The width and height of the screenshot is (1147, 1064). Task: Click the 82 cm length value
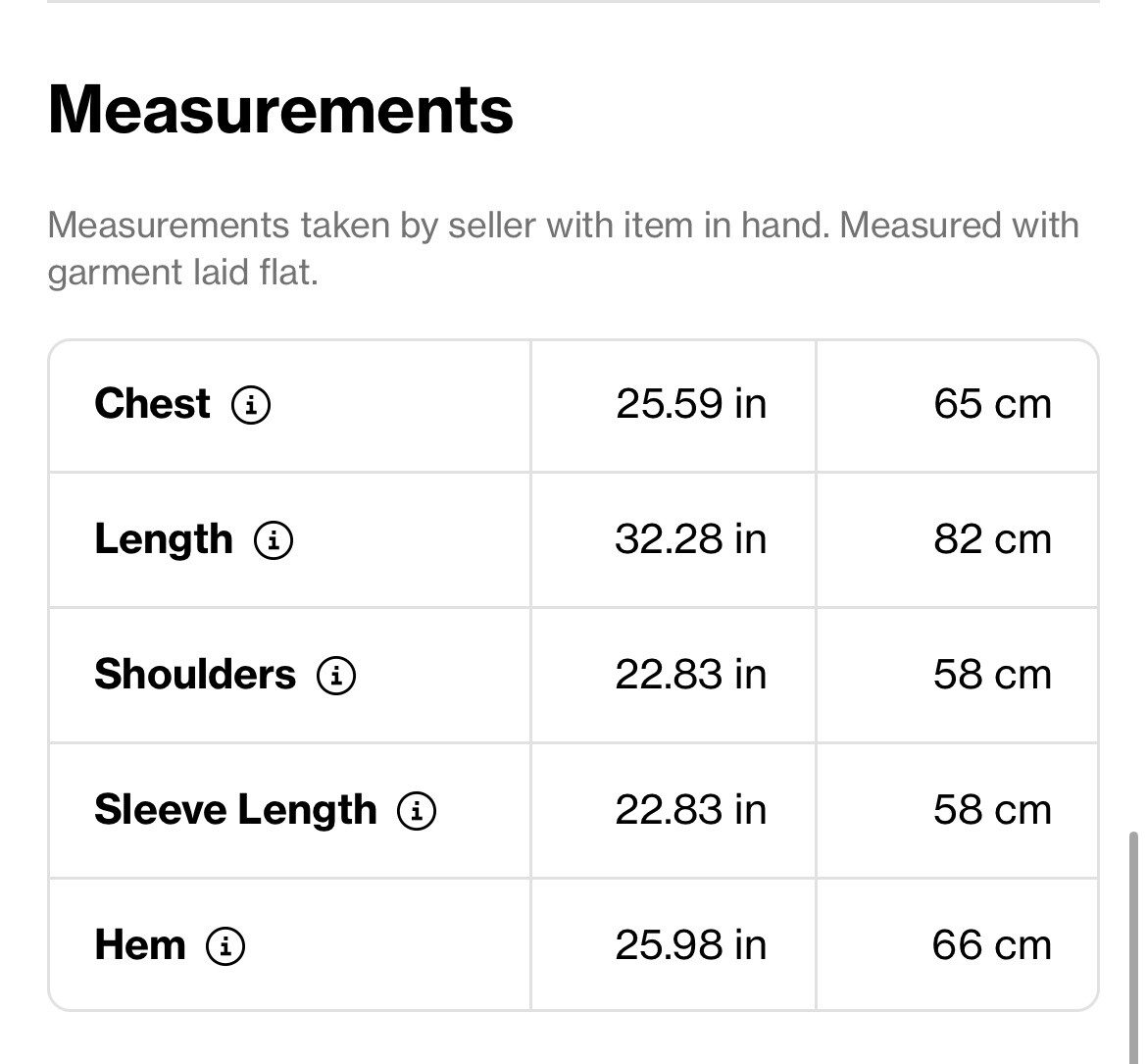tap(993, 540)
